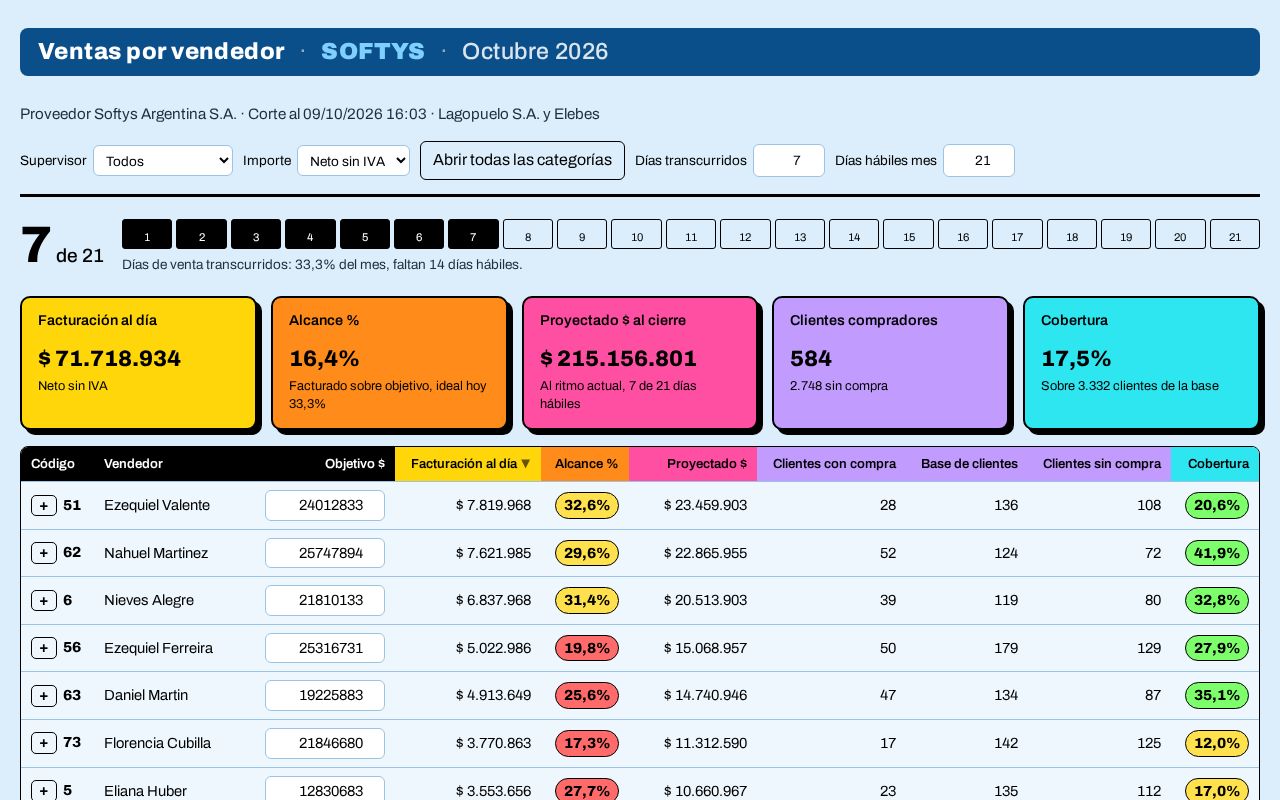
Task: Click Abrir todas las categorías button
Action: pyautogui.click(x=522, y=160)
